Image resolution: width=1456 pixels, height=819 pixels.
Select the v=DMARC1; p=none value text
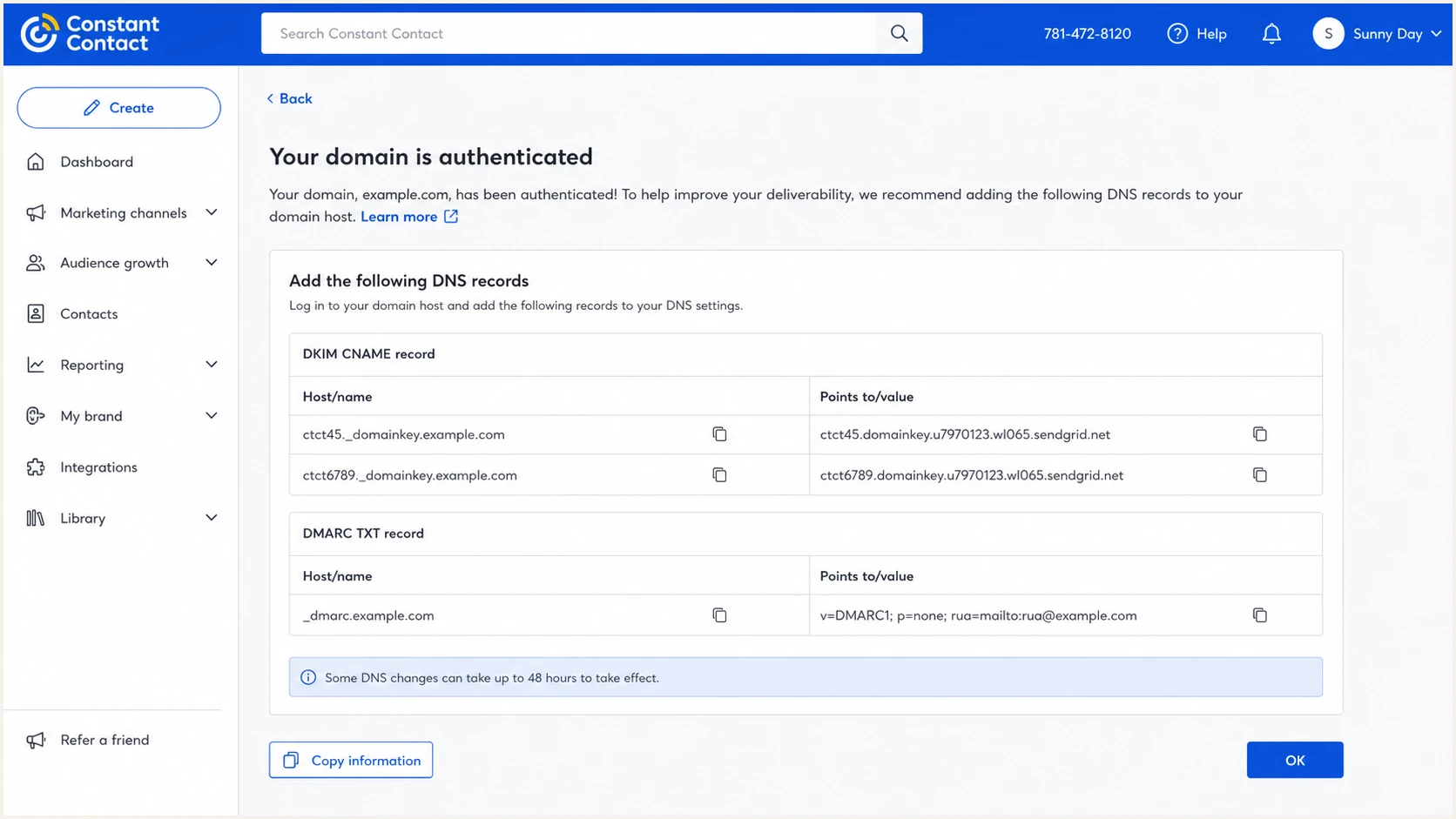(978, 615)
